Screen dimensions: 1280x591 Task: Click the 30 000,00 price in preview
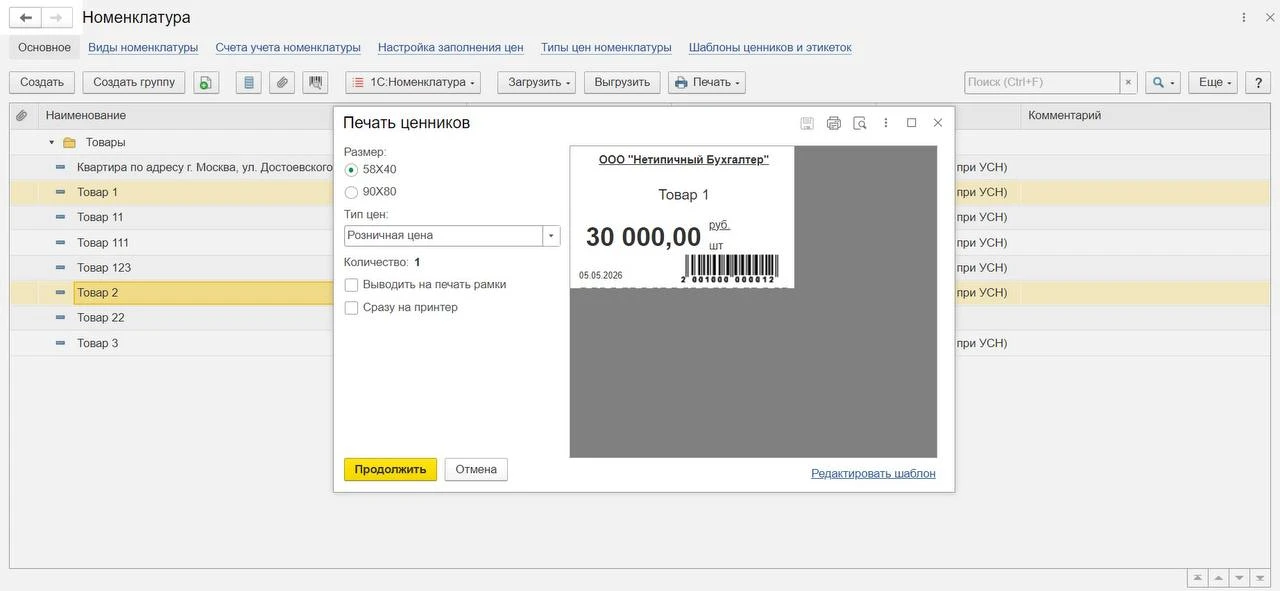click(643, 237)
